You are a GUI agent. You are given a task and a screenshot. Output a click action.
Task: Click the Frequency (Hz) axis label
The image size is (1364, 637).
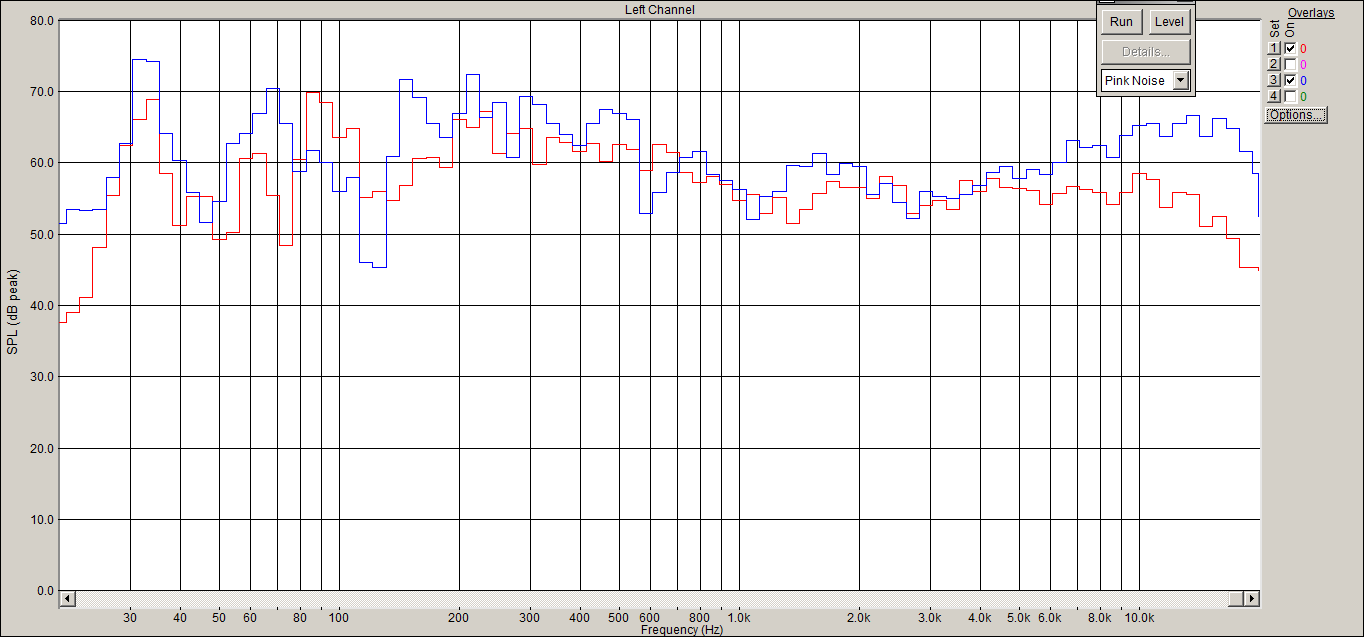(x=681, y=630)
